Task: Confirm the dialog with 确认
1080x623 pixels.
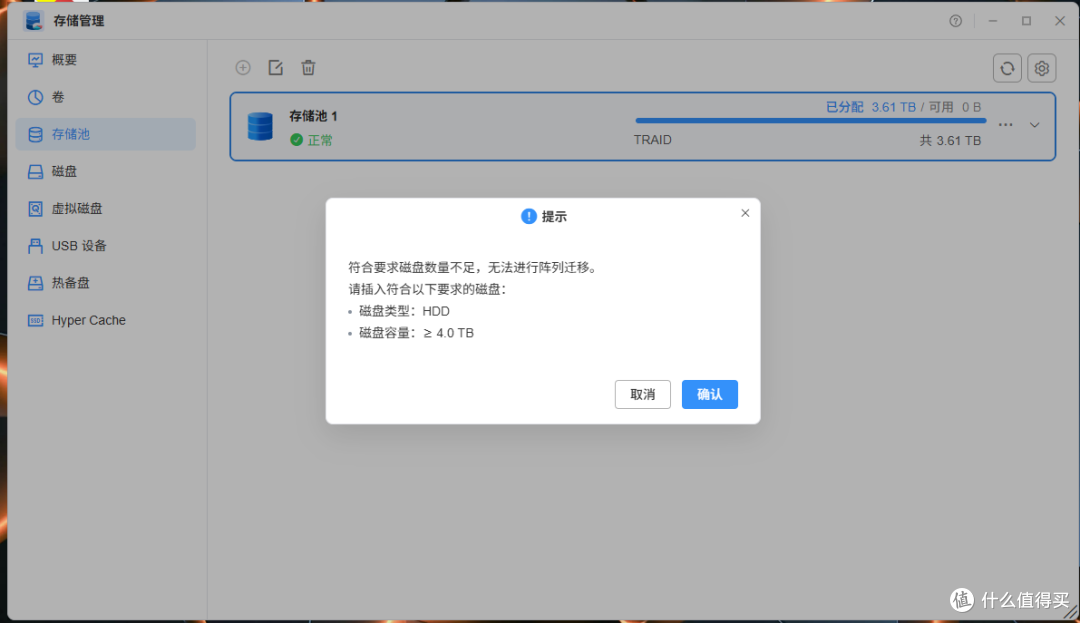Action: [709, 394]
